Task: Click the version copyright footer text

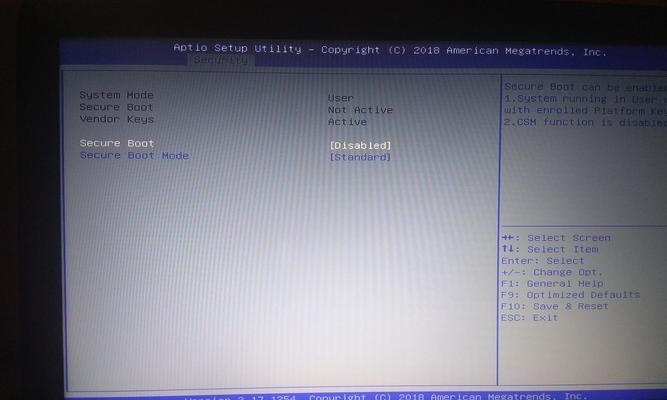Action: tap(385, 396)
